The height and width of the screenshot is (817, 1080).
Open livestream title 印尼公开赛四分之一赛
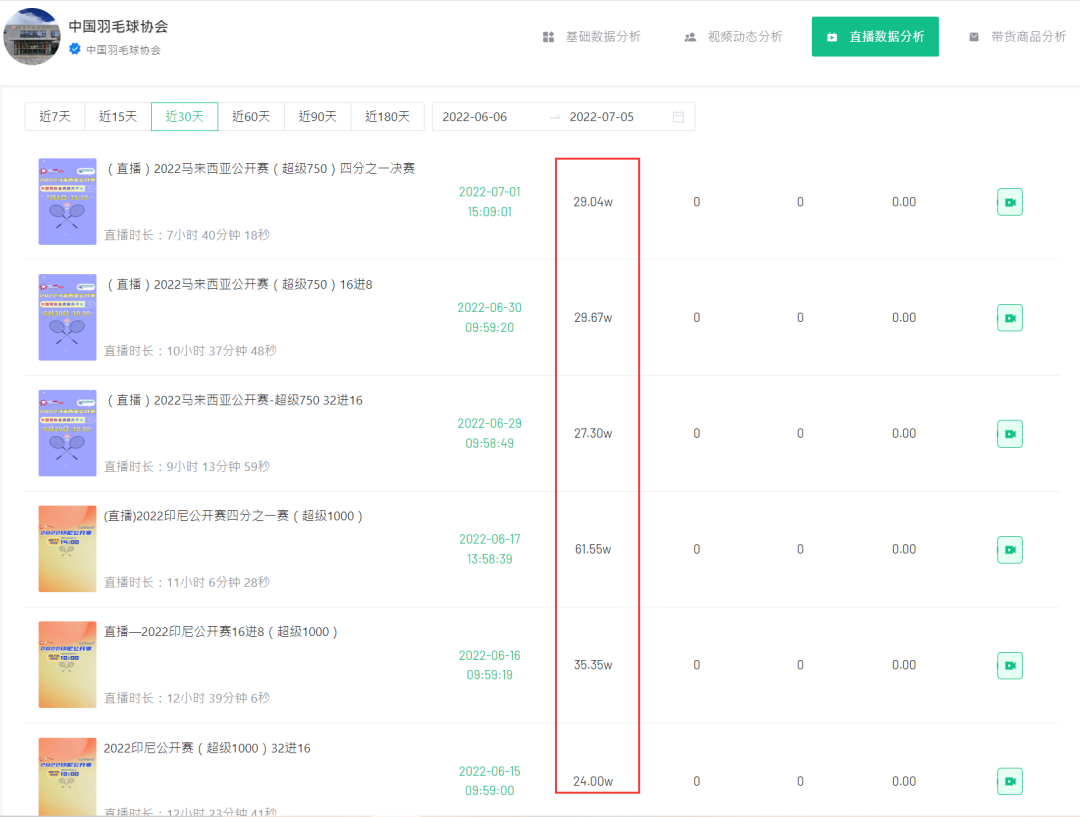coord(233,515)
